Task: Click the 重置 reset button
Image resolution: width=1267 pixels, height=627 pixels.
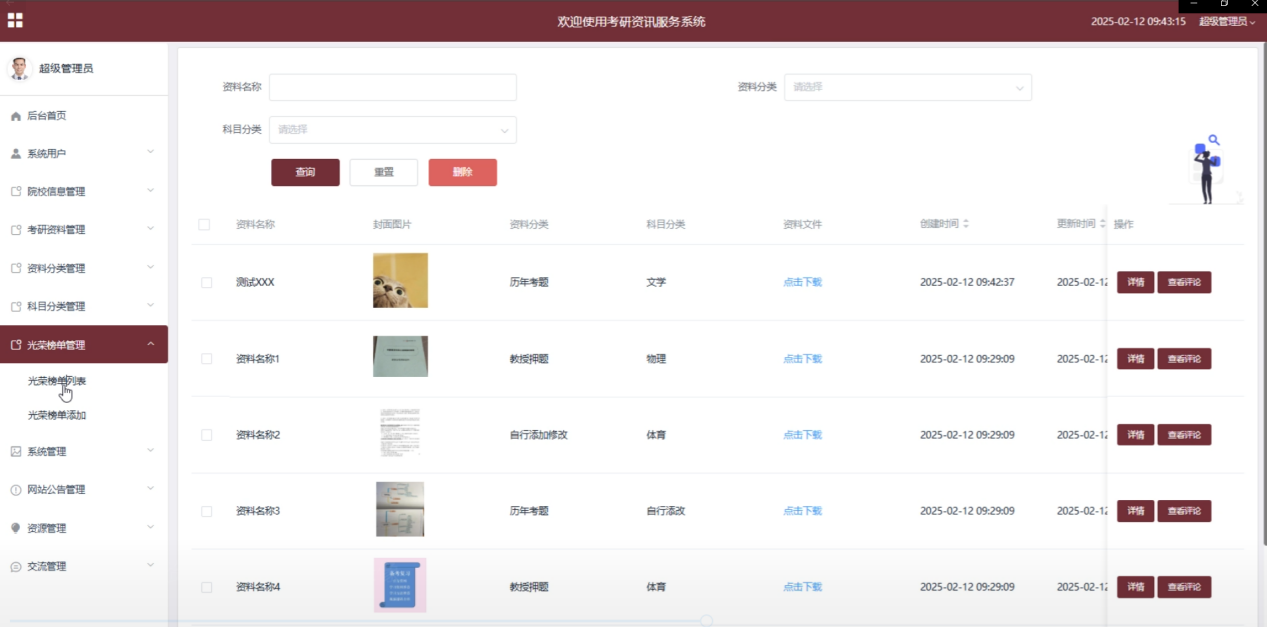Action: [x=384, y=173]
